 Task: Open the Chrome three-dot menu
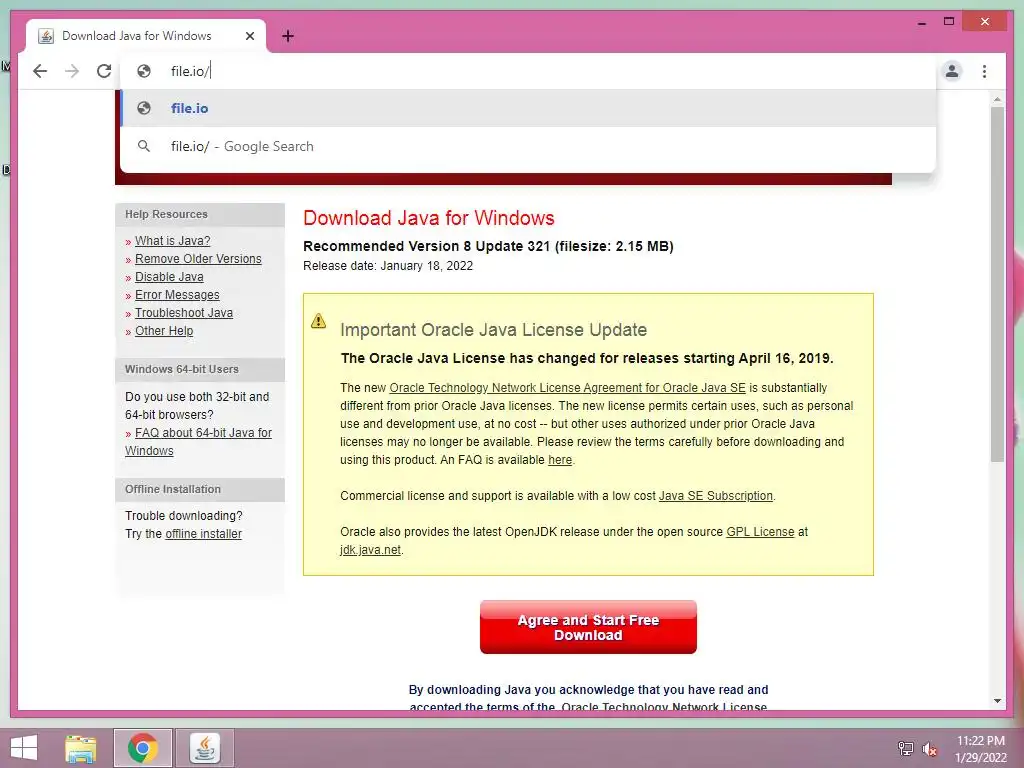click(x=984, y=71)
